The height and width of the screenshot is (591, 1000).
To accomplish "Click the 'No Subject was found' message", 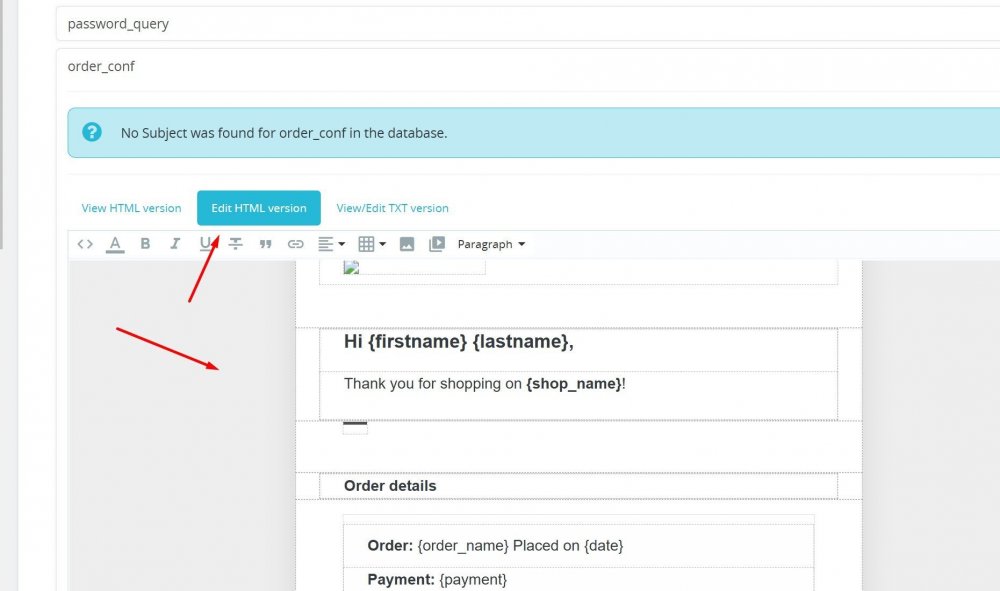I will click(x=284, y=133).
